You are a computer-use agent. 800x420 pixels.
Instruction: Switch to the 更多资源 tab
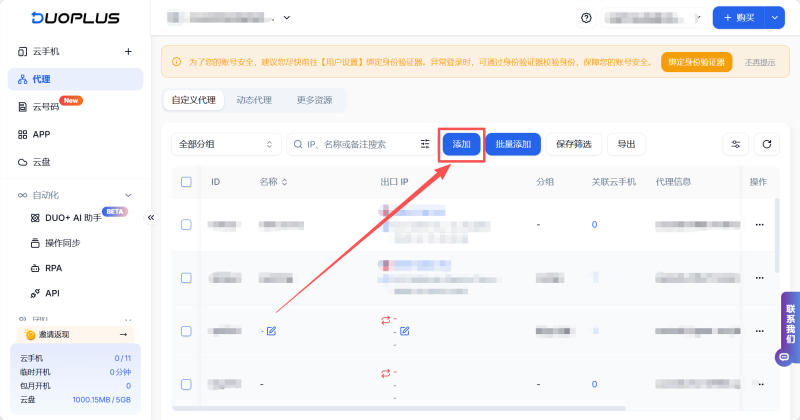click(x=313, y=100)
